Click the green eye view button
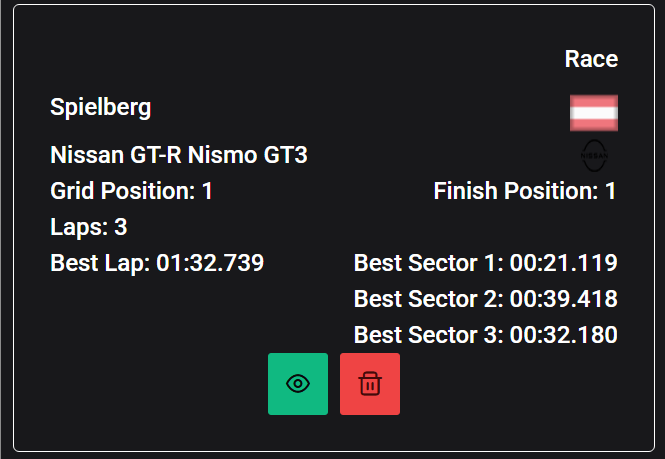 click(x=298, y=384)
